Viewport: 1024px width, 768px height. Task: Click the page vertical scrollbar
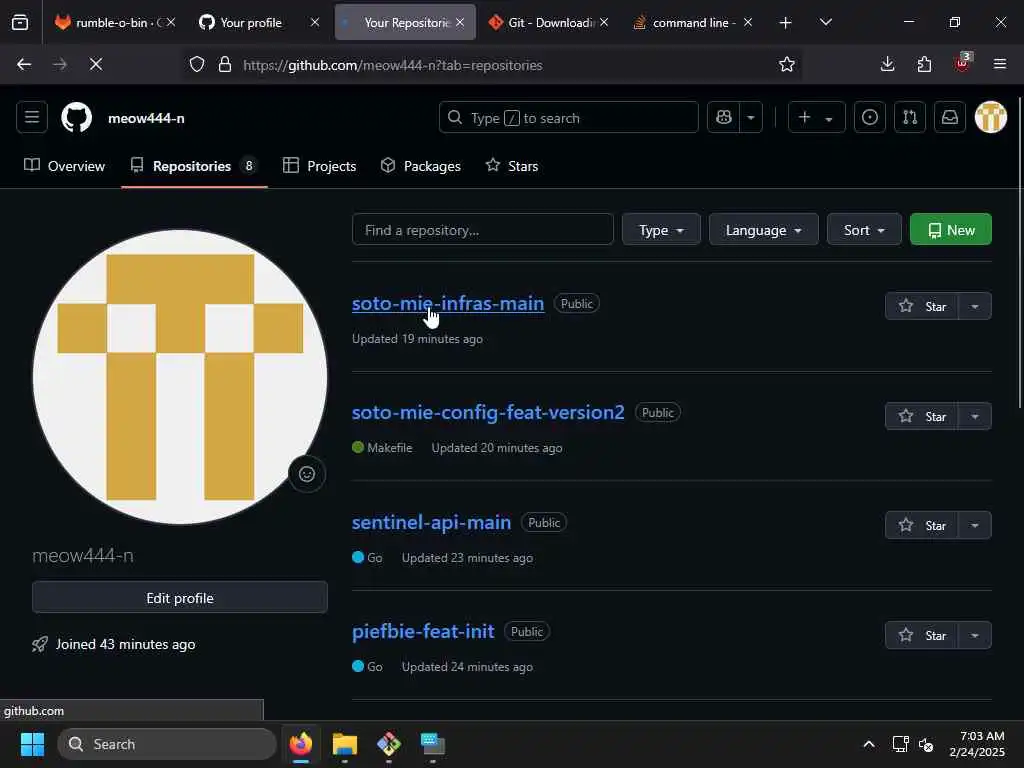tap(1019, 253)
